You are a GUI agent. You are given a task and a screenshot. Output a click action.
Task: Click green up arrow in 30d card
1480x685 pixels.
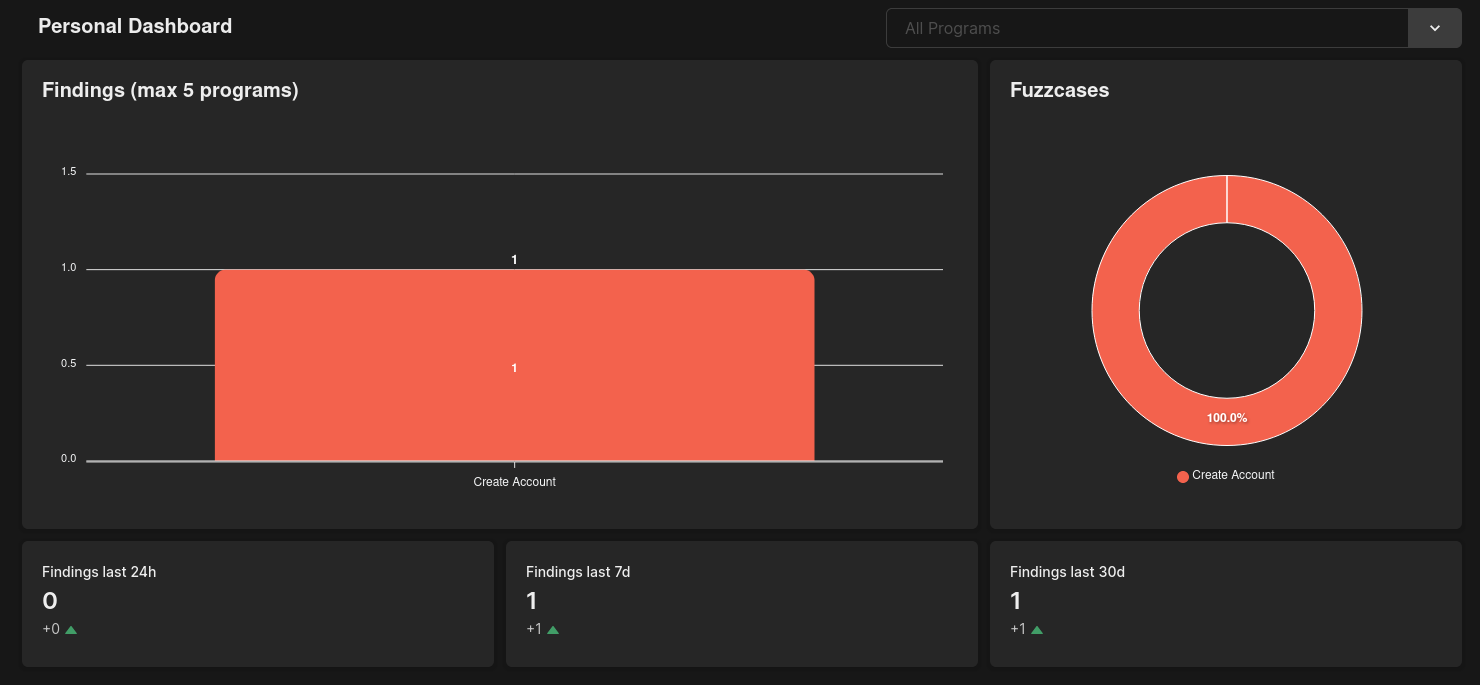pos(1037,630)
